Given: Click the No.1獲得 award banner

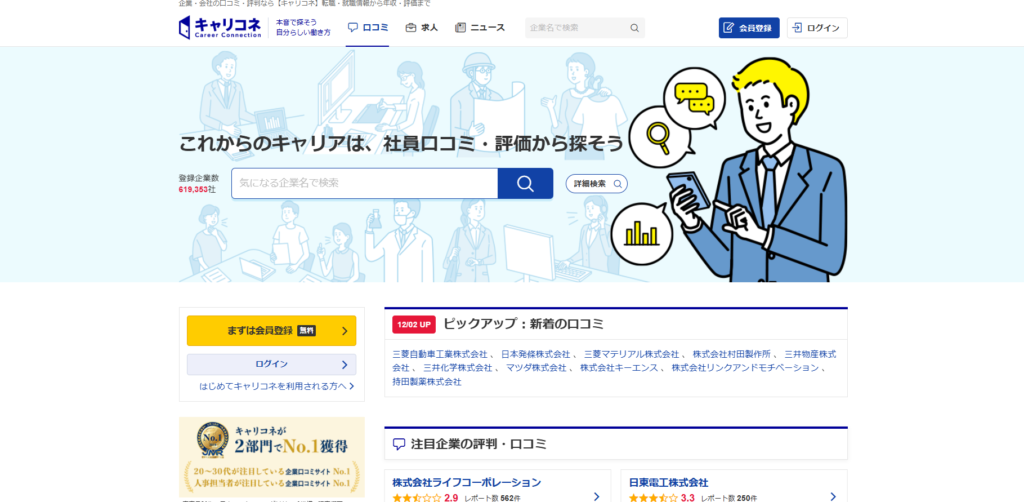Looking at the screenshot, I should pyautogui.click(x=271, y=456).
